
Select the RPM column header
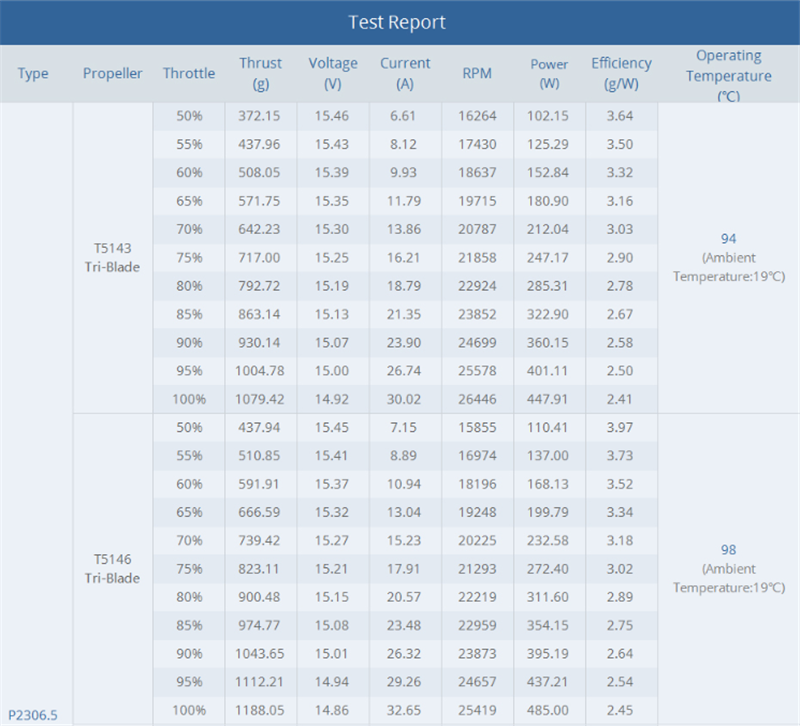click(x=477, y=73)
